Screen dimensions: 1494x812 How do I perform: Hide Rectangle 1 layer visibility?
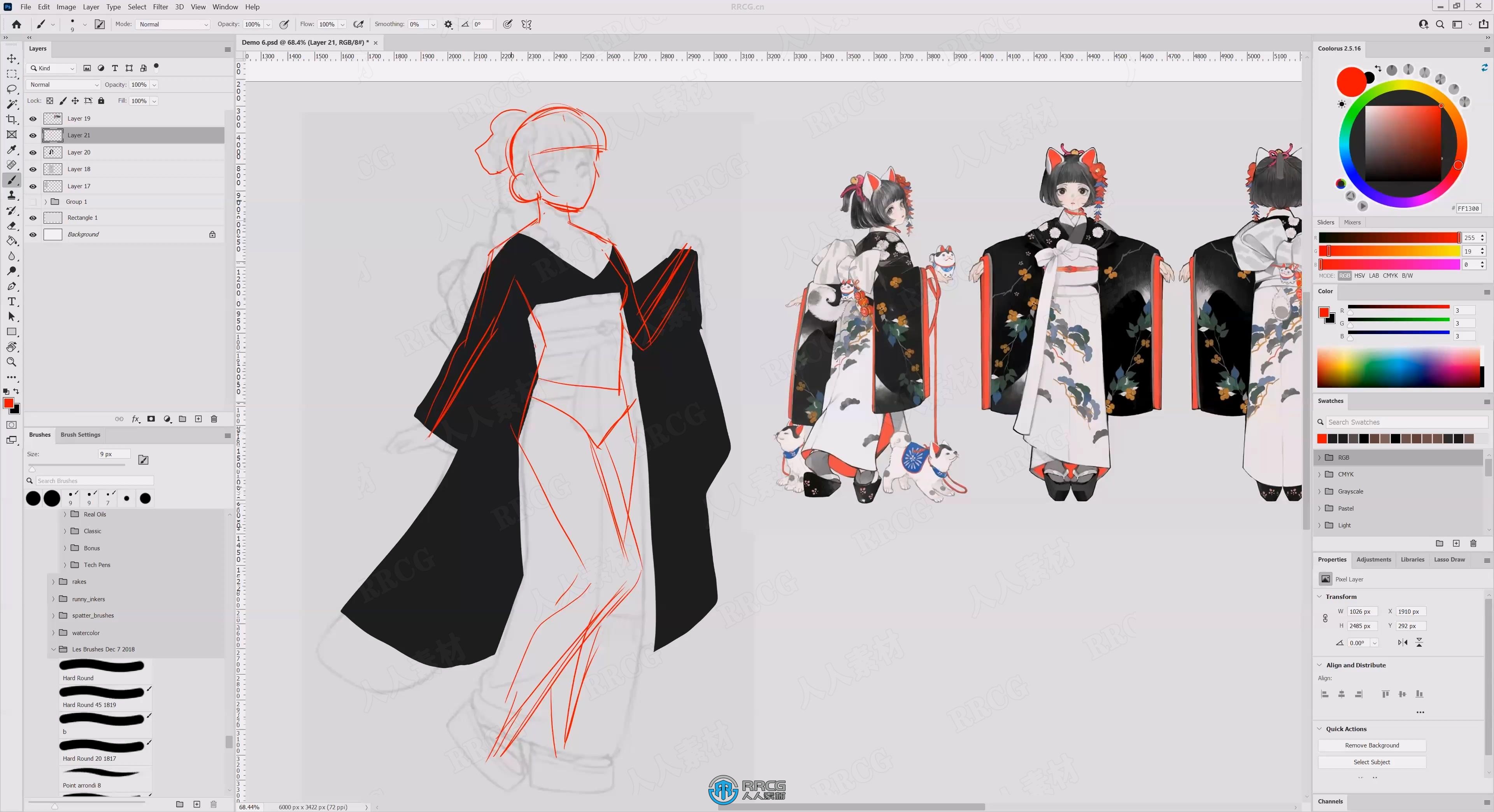pos(33,218)
